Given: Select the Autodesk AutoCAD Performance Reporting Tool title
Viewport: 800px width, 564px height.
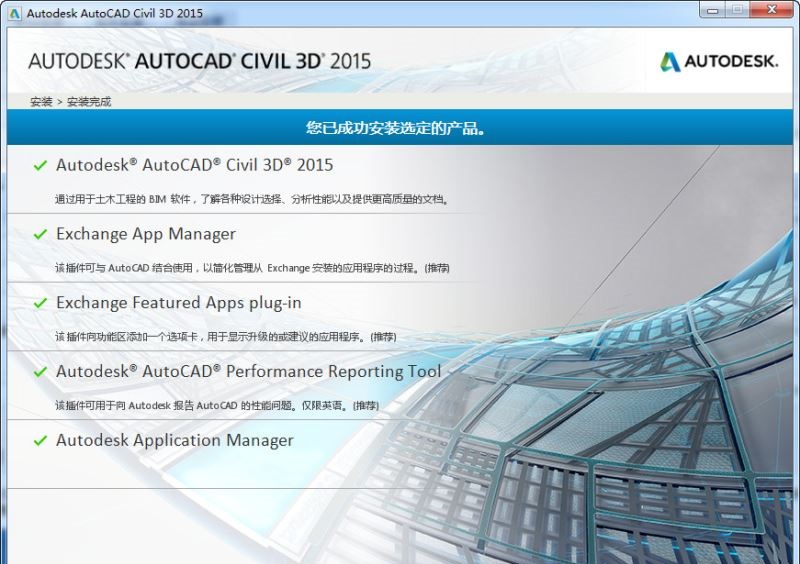Looking at the screenshot, I should (x=248, y=371).
